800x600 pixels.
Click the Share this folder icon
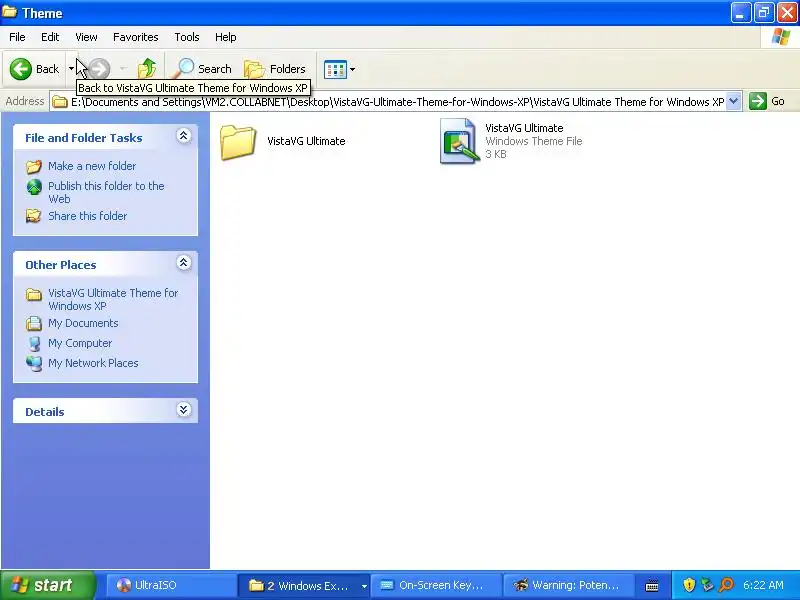[34, 216]
